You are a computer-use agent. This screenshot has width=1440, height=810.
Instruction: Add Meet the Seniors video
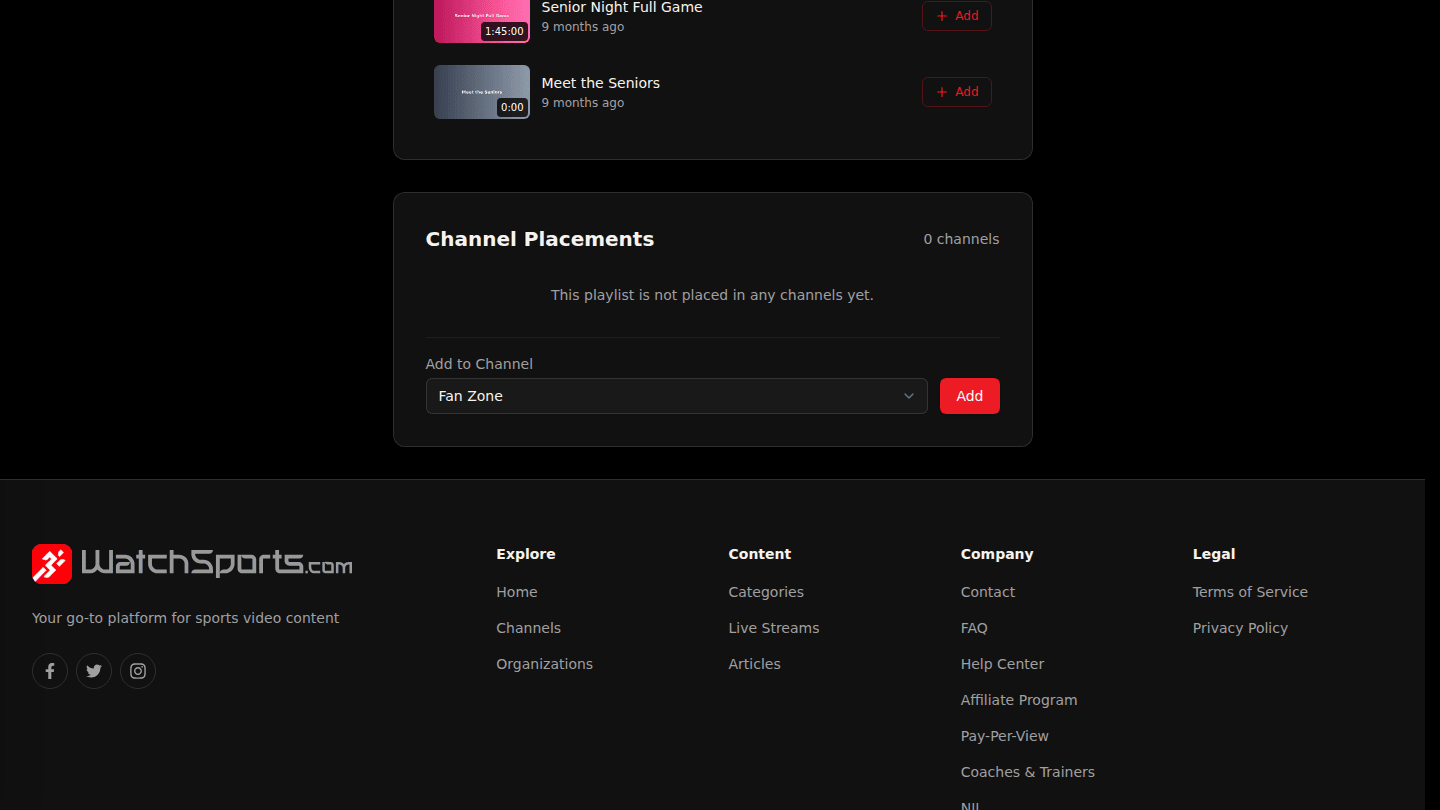click(x=957, y=92)
